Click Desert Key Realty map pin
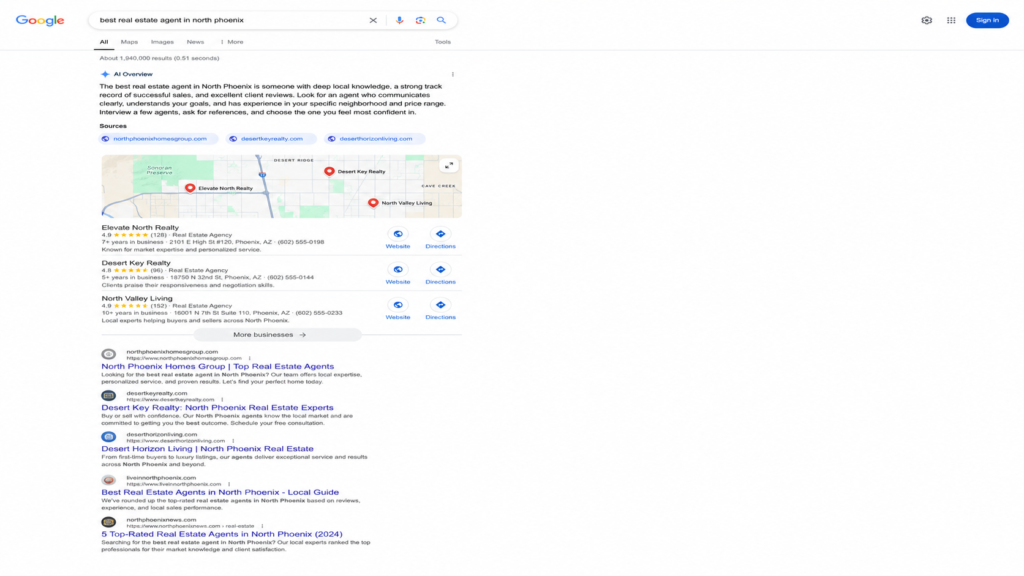The height and width of the screenshot is (576, 1024). [329, 171]
